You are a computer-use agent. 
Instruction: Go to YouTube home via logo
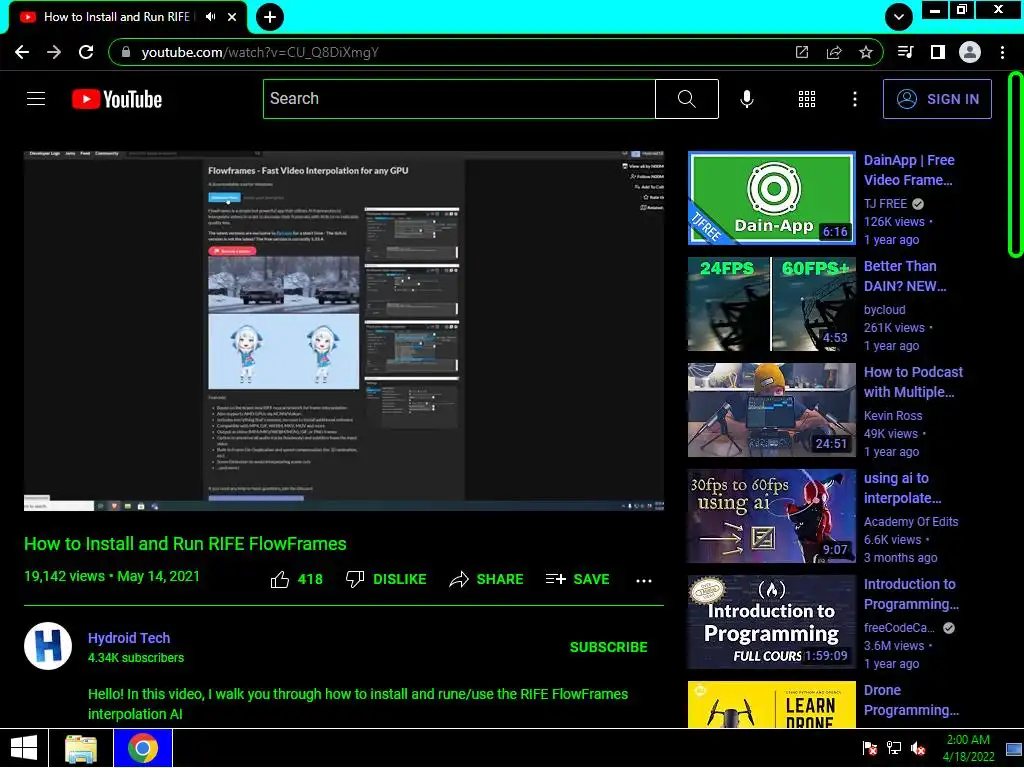tap(117, 99)
